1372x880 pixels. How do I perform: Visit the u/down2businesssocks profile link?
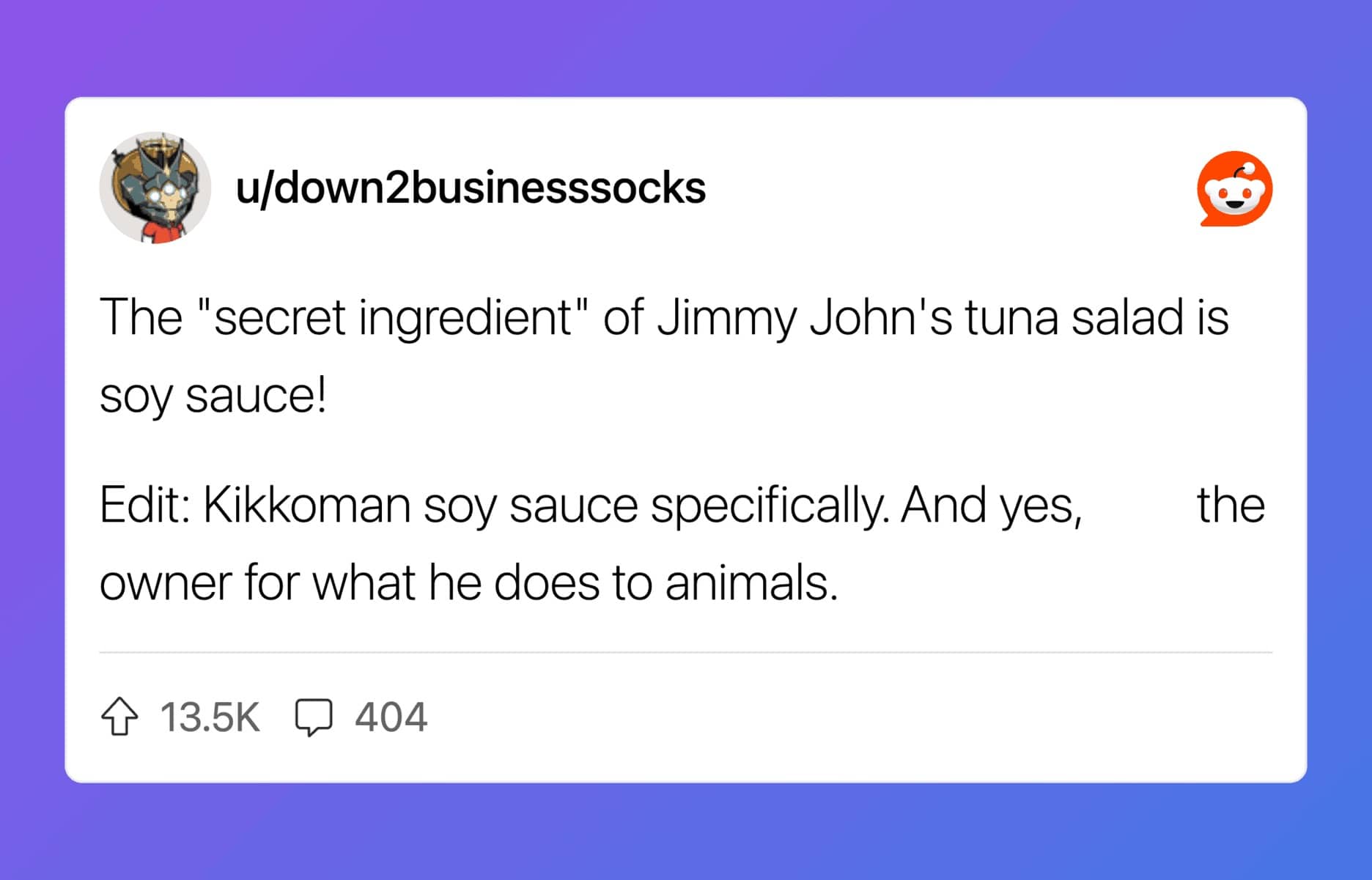[471, 188]
